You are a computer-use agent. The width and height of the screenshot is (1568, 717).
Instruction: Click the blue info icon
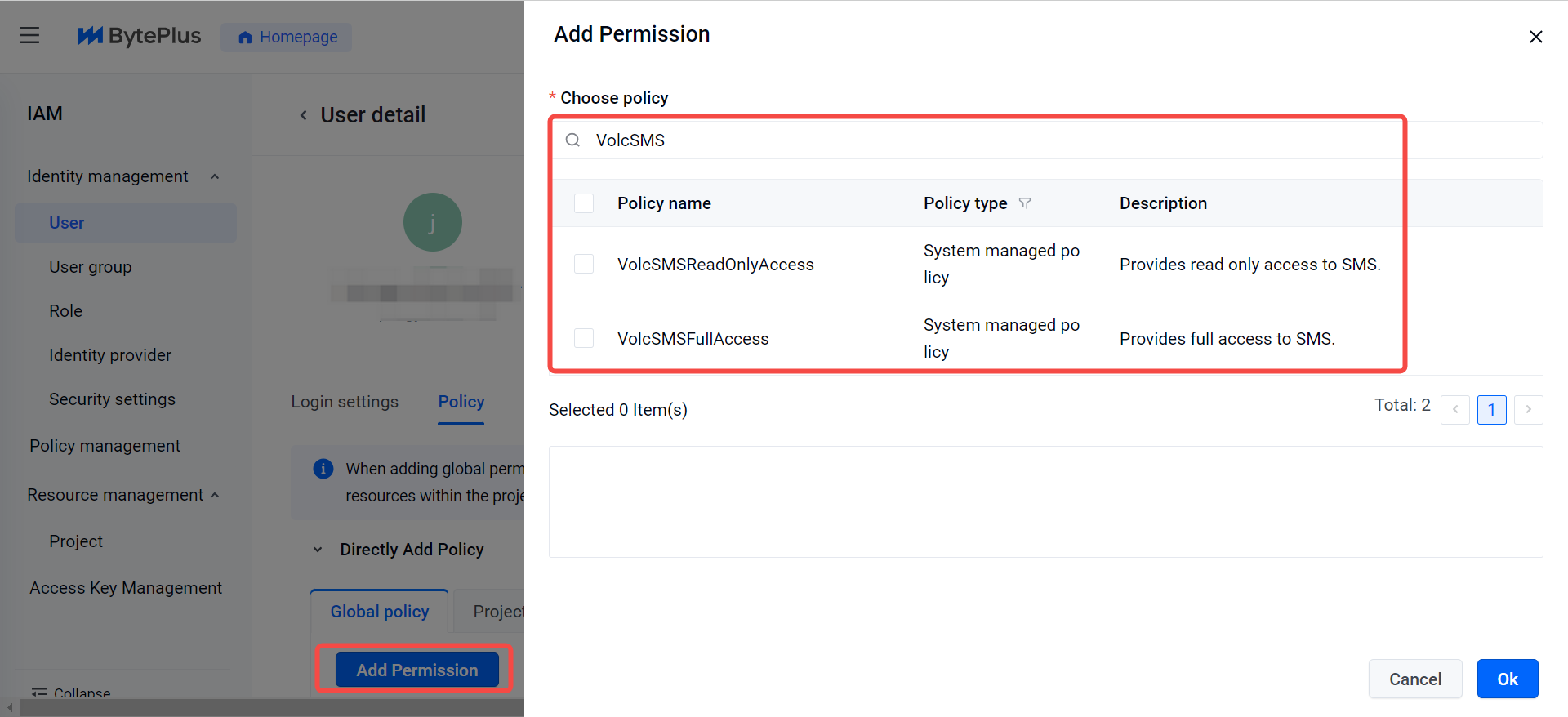point(323,469)
